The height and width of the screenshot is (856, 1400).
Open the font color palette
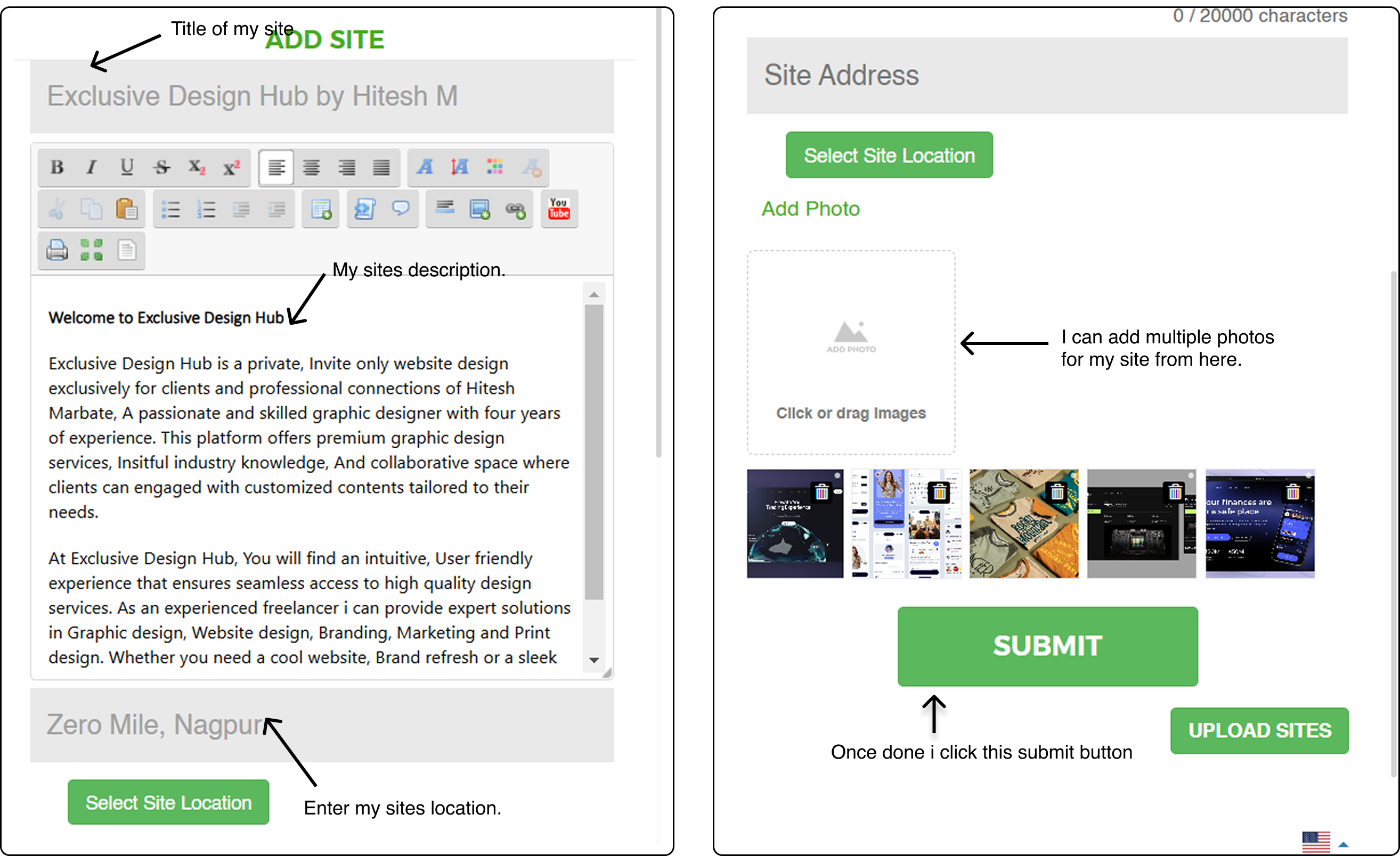point(495,168)
